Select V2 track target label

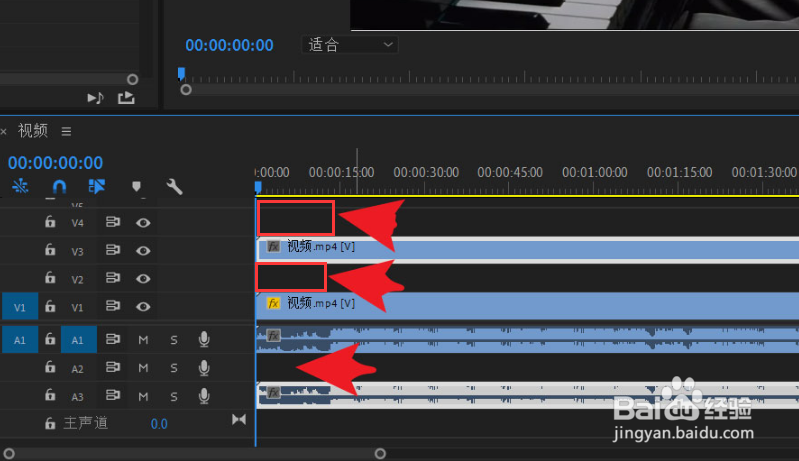pos(77,280)
